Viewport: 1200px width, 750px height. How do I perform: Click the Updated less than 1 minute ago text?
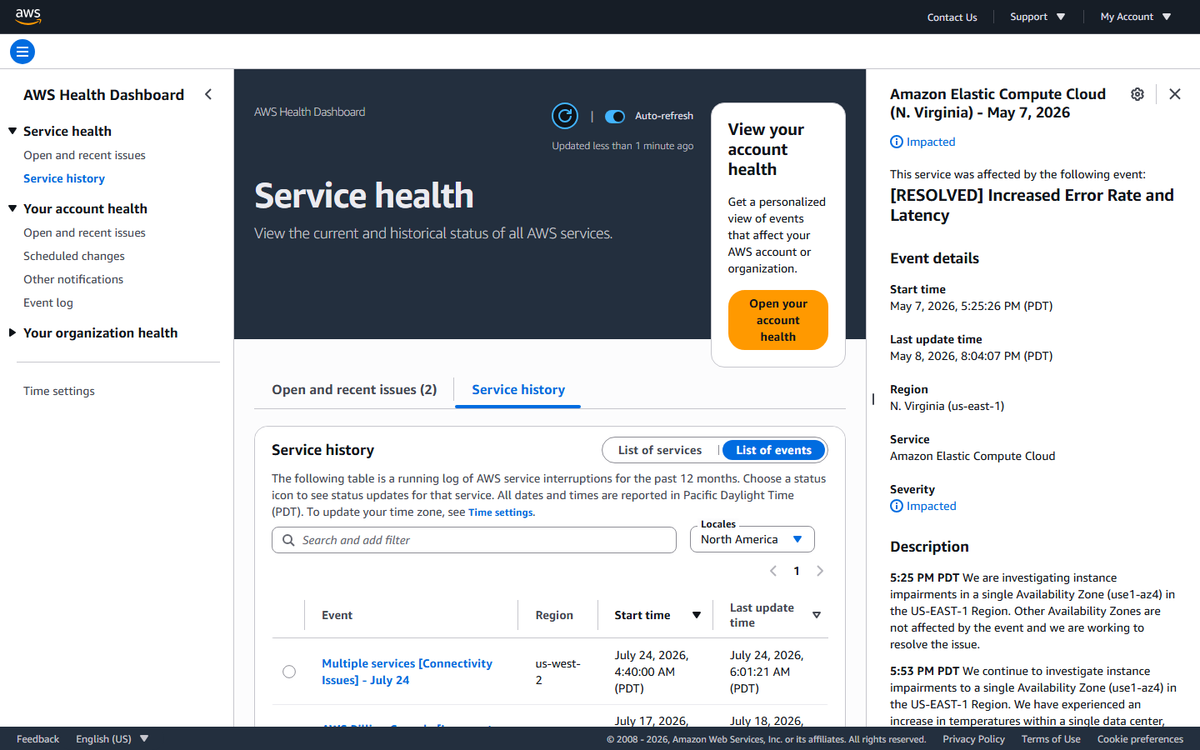(622, 146)
